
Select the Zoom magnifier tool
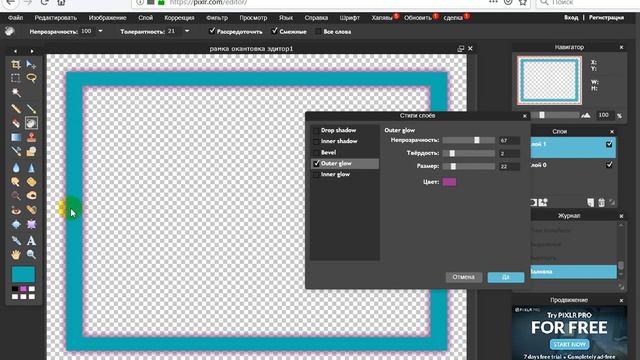coord(31,255)
